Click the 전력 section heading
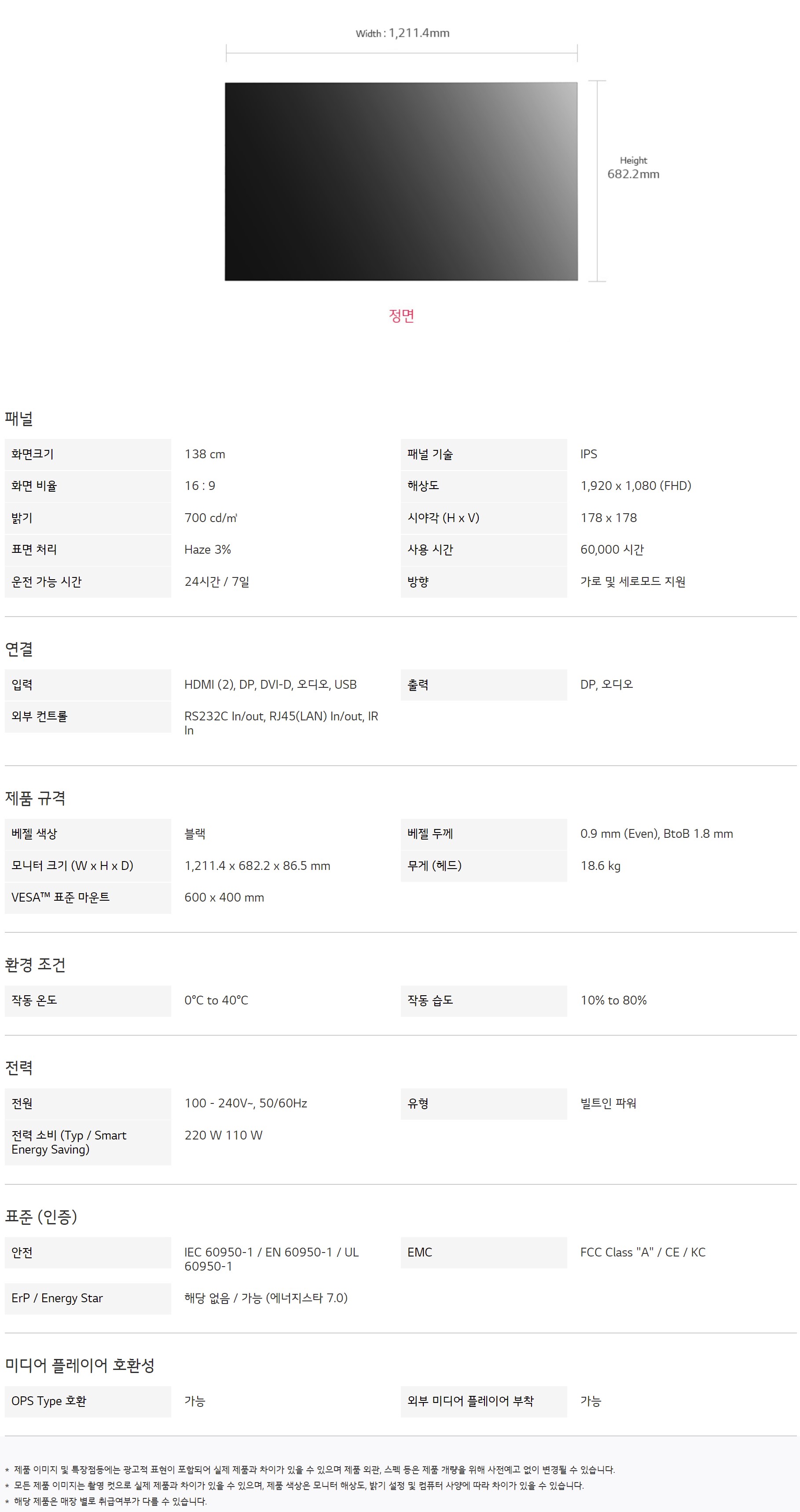This screenshot has height=1512, width=800. [x=19, y=1068]
